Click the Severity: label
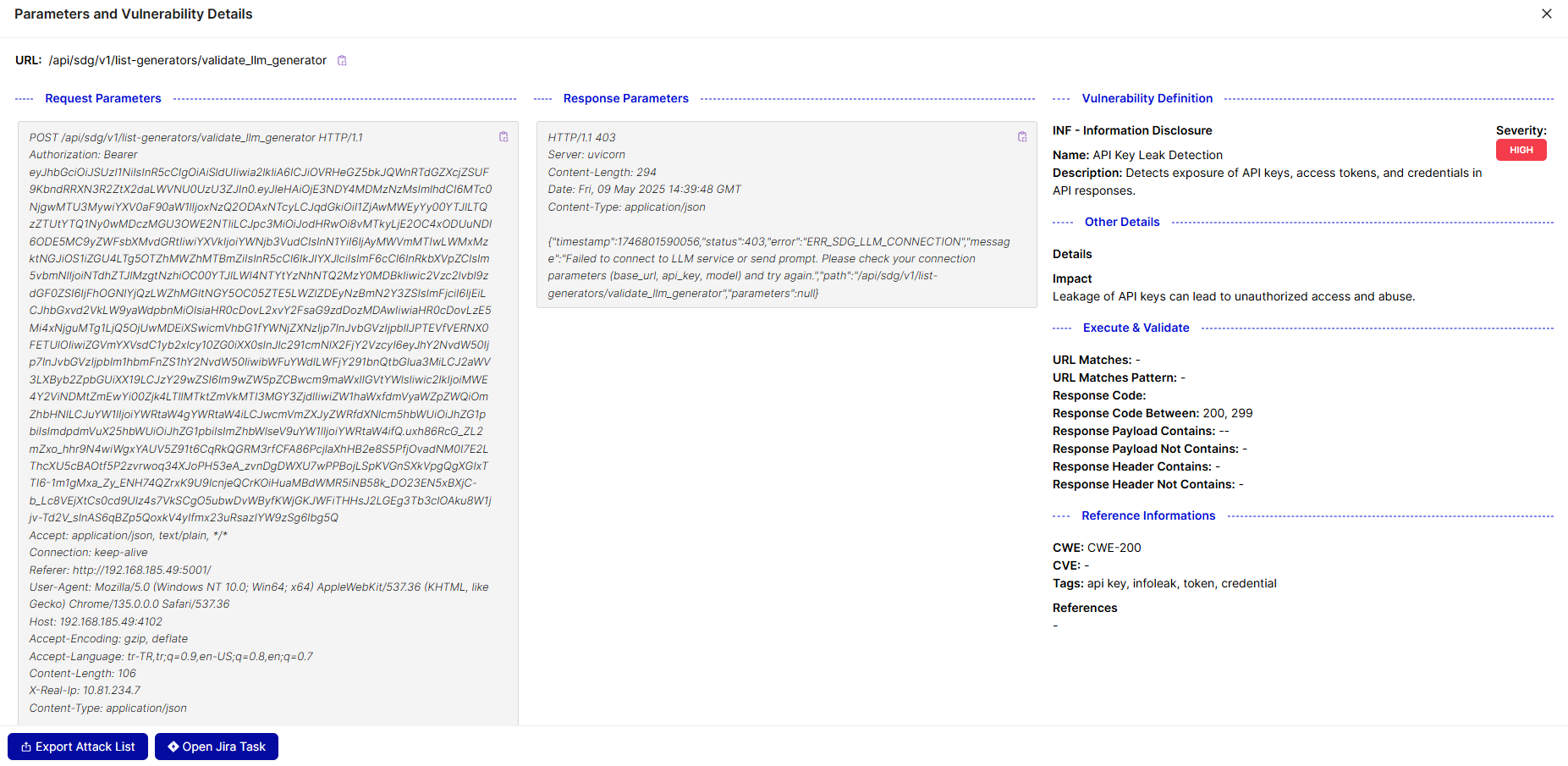This screenshot has height=766, width=1568. click(1521, 130)
